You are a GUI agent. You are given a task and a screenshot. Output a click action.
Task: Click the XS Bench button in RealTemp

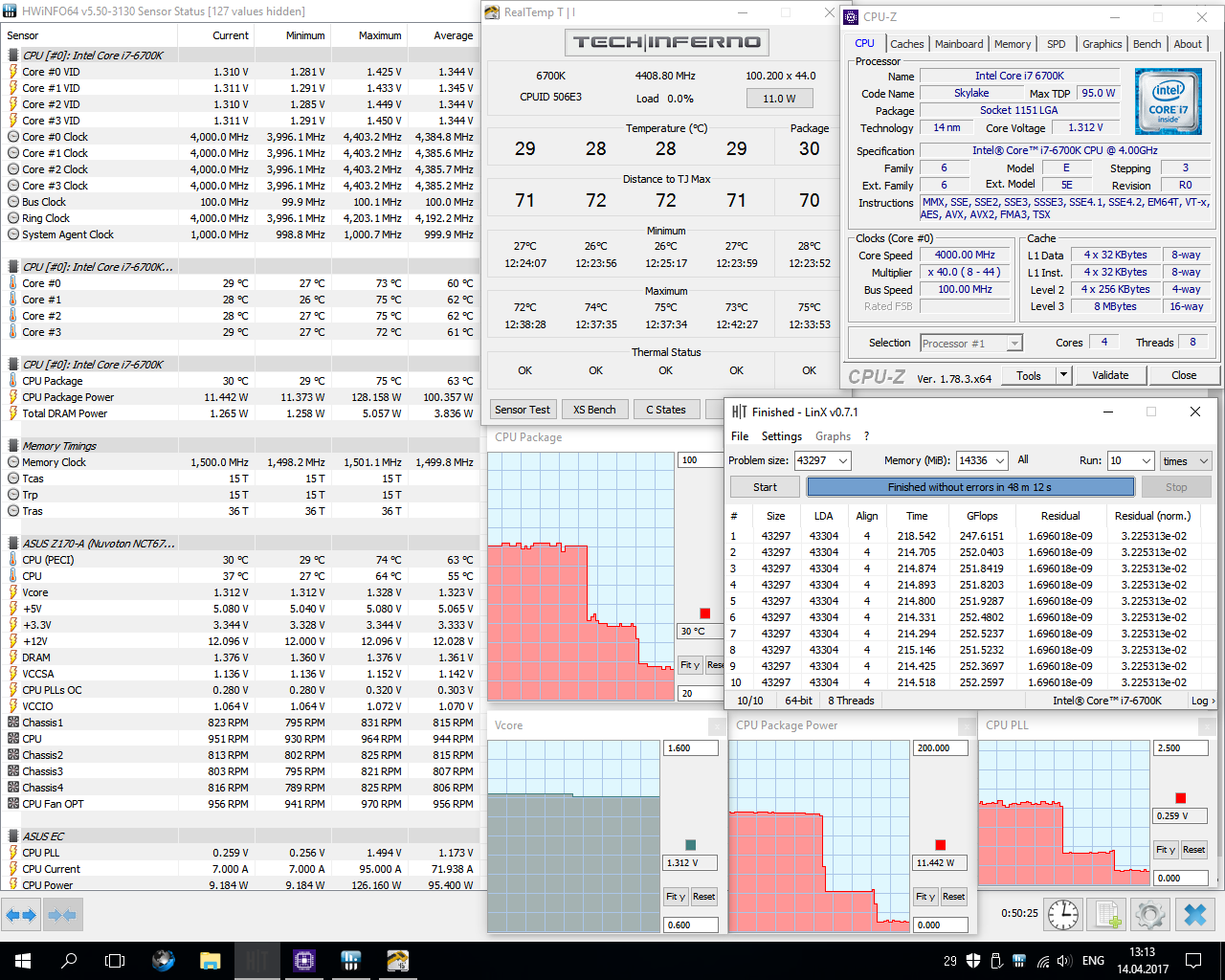tap(594, 410)
